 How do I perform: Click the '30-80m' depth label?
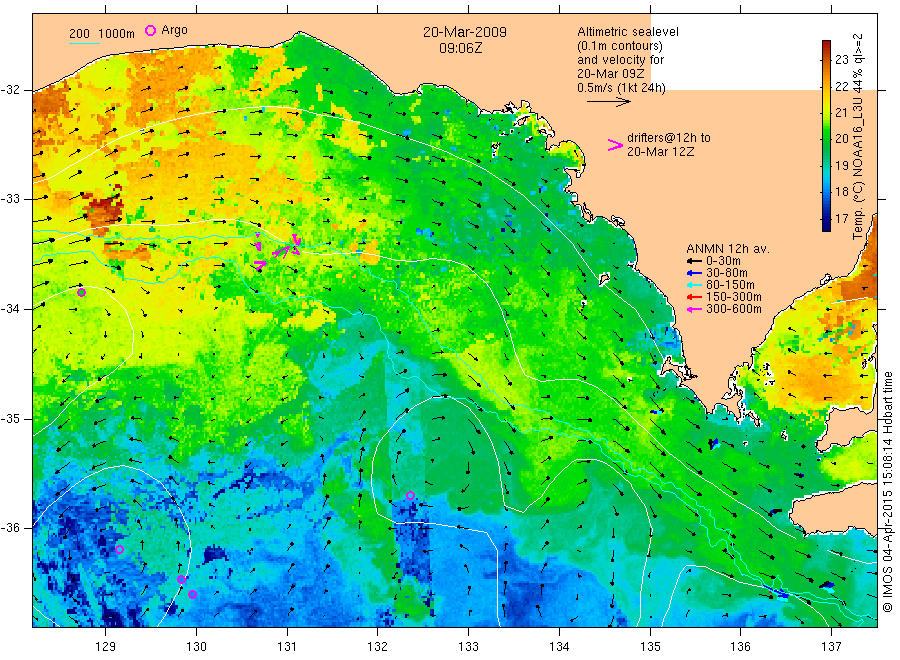727,273
